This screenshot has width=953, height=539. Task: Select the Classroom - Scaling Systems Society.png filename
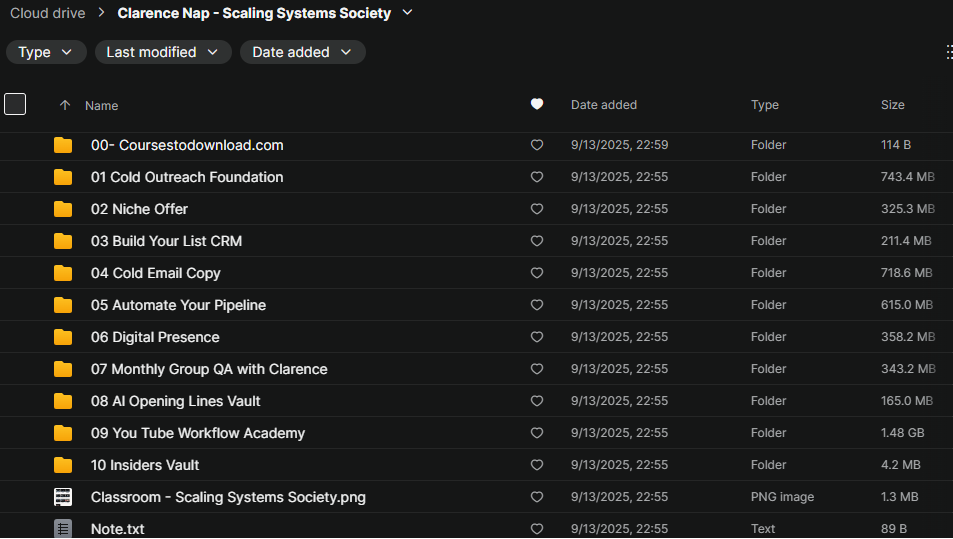click(x=228, y=497)
